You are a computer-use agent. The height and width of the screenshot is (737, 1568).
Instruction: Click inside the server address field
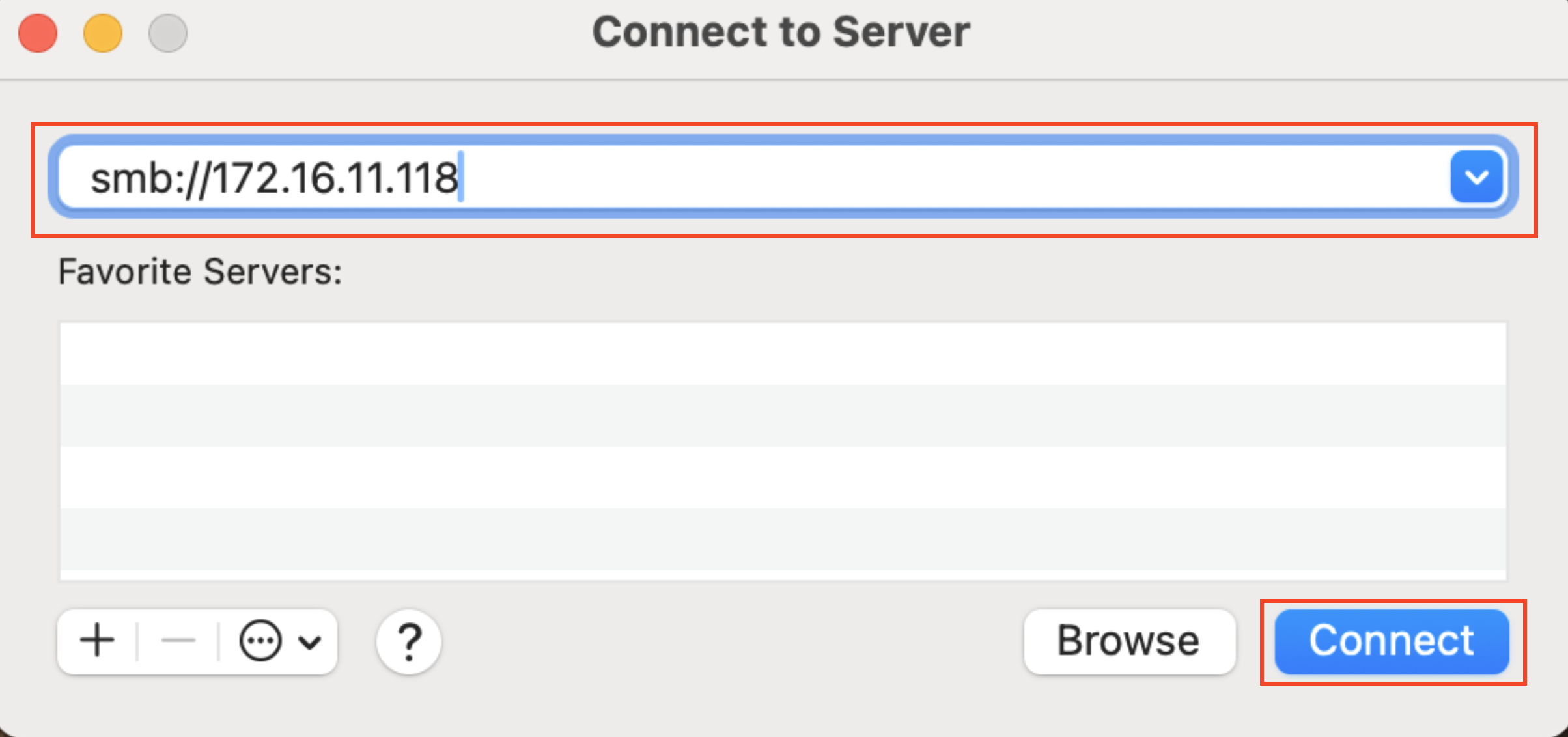(x=912, y=177)
